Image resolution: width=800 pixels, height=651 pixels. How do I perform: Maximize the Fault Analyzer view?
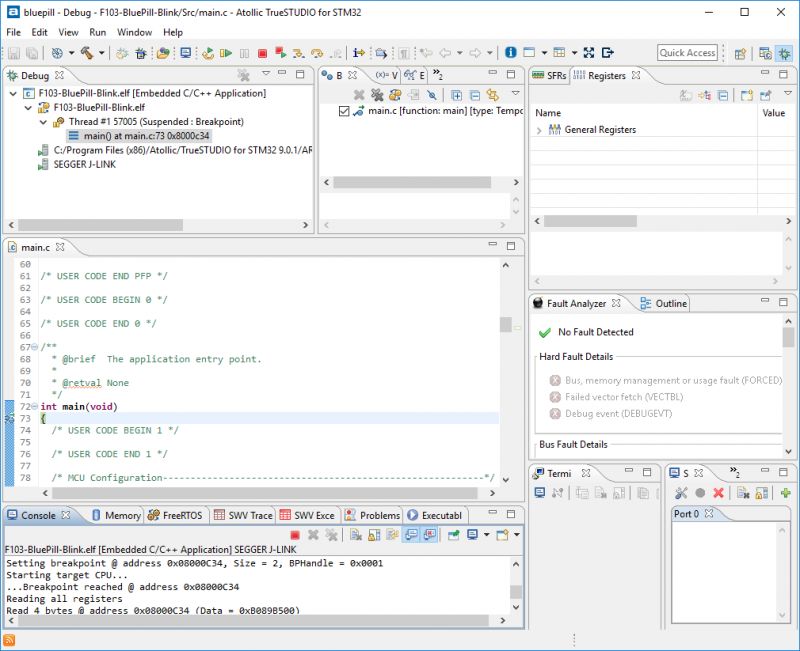click(x=783, y=302)
